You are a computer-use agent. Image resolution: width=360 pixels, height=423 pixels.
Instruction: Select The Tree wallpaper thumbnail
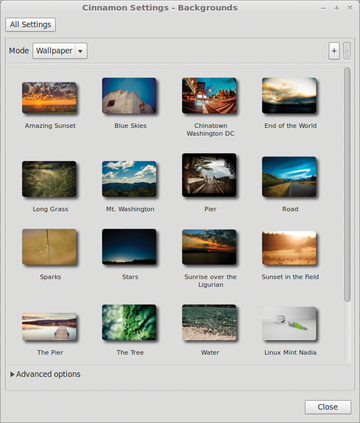pyautogui.click(x=129, y=322)
